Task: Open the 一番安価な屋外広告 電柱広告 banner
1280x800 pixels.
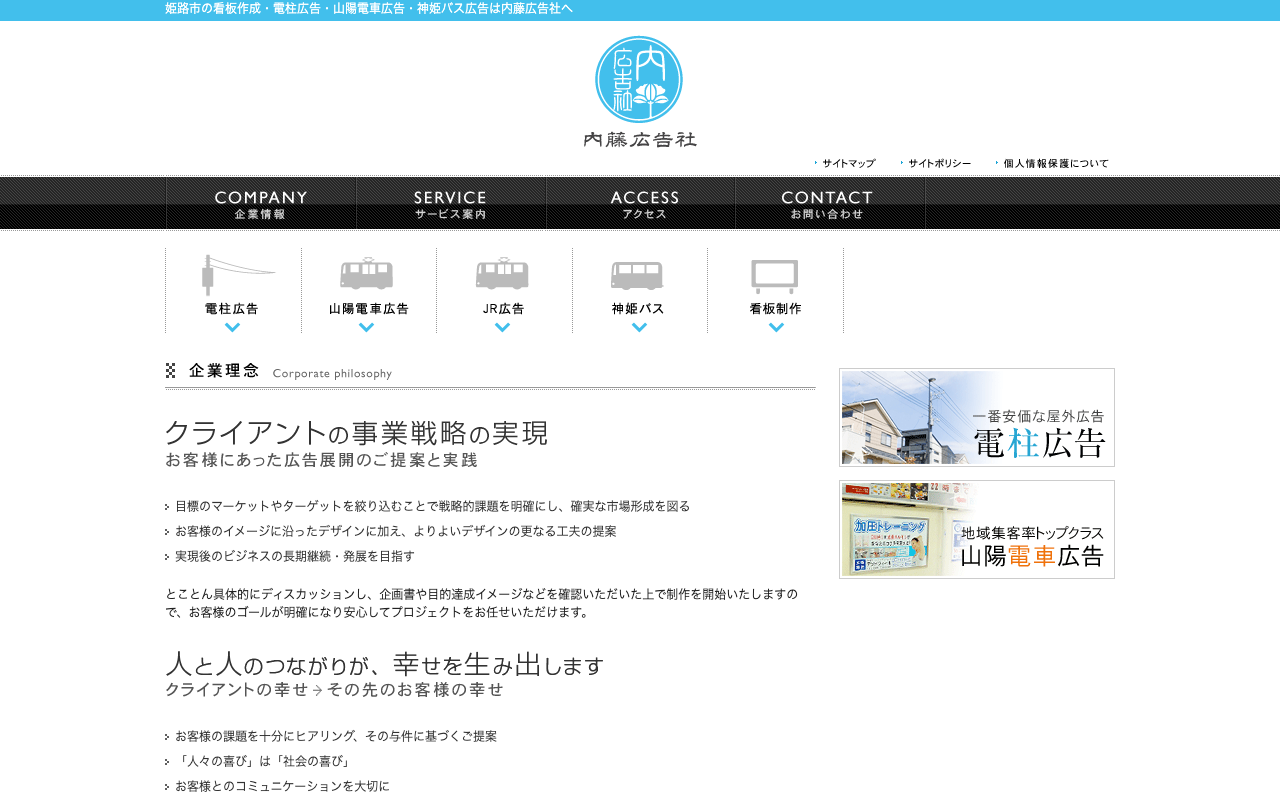Action: tap(977, 417)
